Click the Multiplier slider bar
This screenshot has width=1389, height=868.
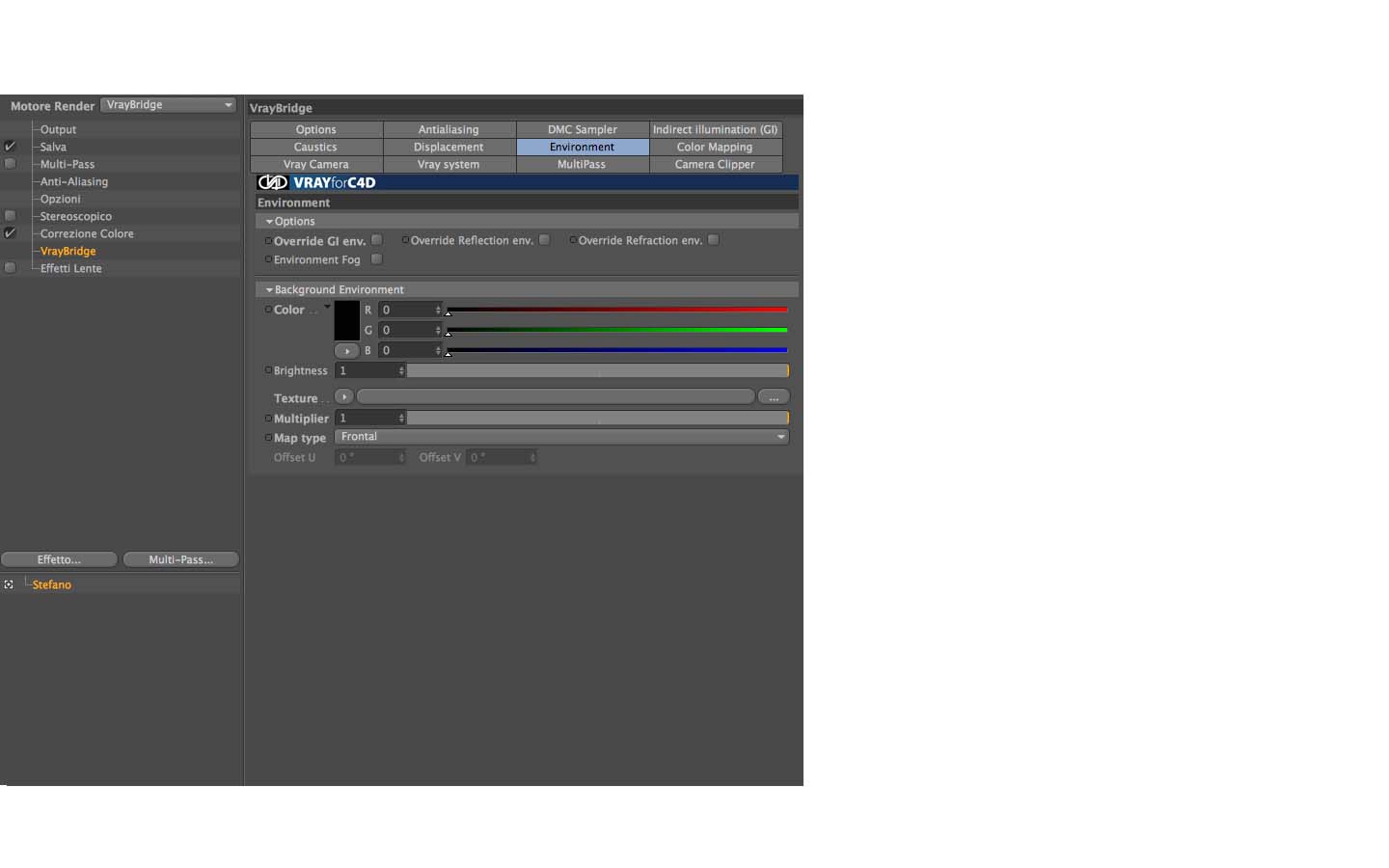pyautogui.click(x=597, y=418)
